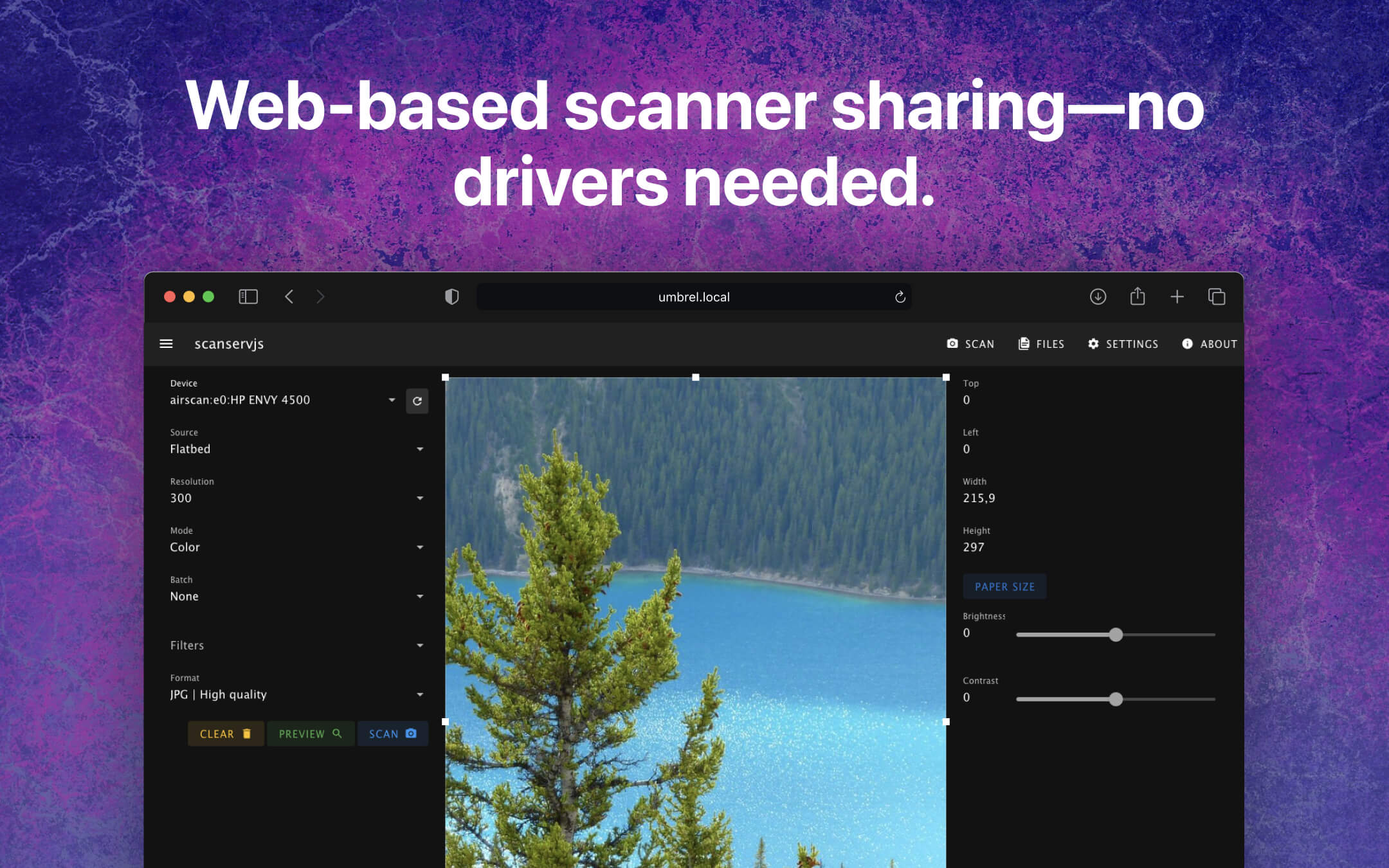Click the Paper Size button

coord(1004,586)
